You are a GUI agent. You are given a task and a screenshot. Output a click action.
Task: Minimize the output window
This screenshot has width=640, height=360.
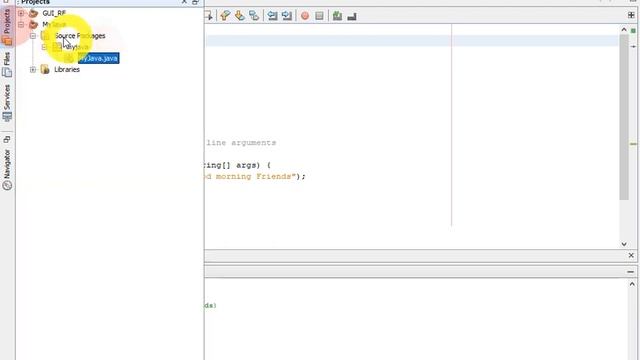[x=631, y=272]
